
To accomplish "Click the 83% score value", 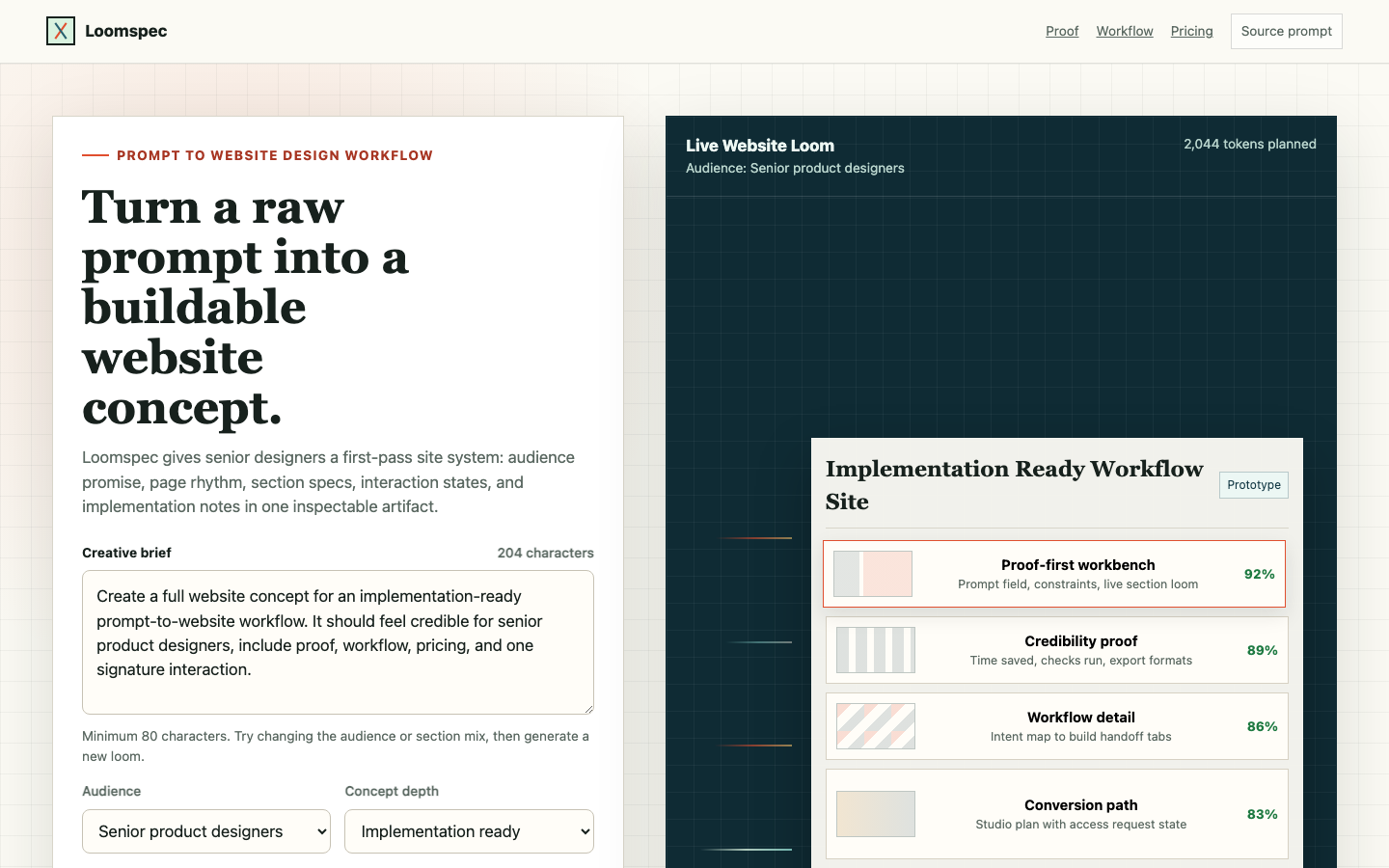I will pyautogui.click(x=1263, y=814).
